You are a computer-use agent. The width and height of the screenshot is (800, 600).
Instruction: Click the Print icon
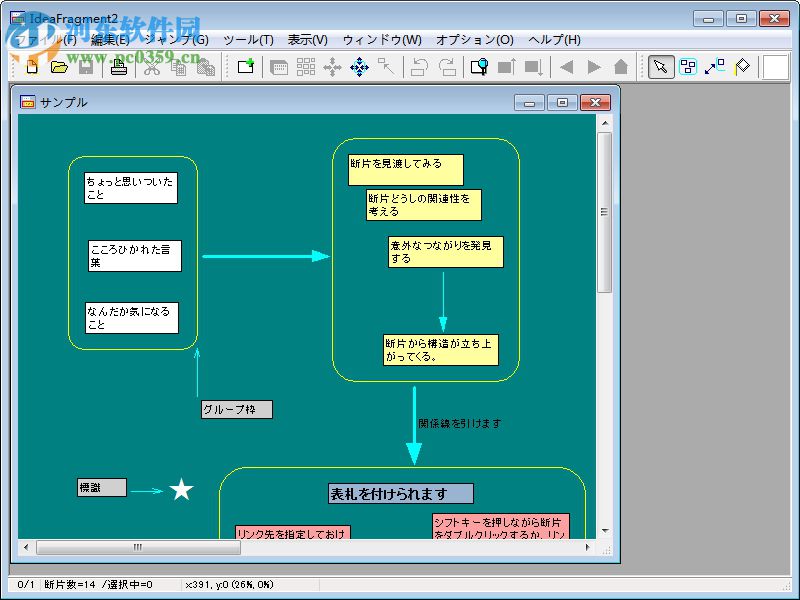point(117,67)
